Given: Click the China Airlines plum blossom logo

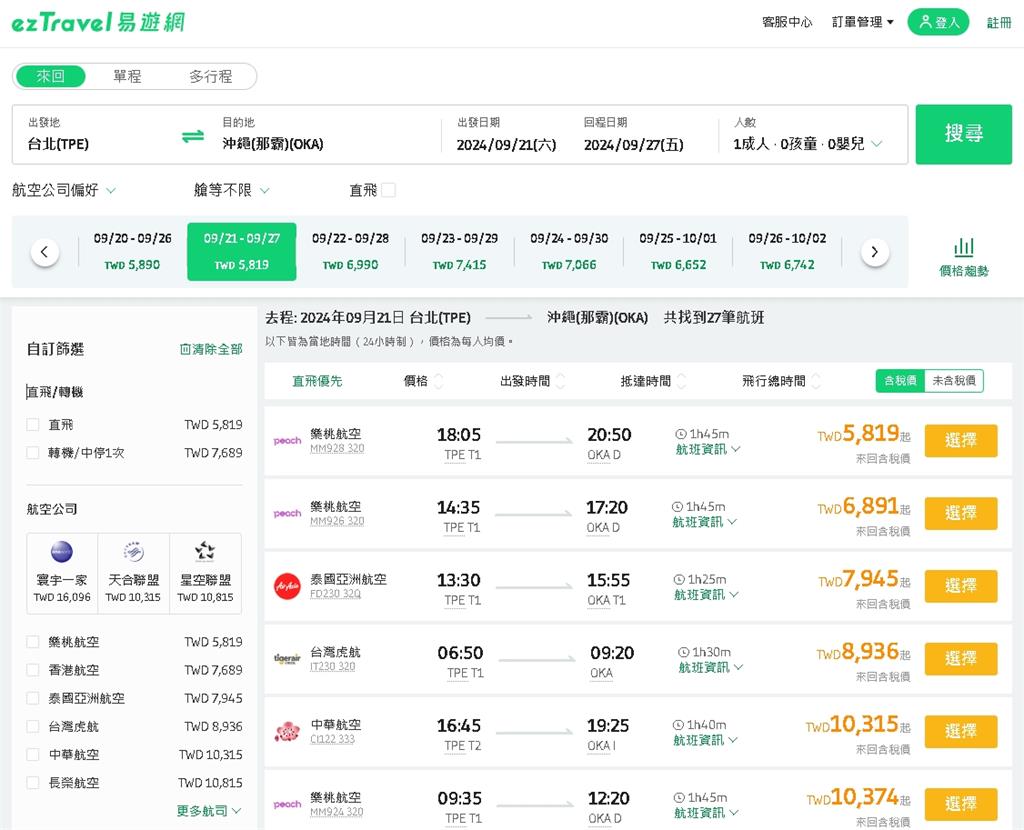Looking at the screenshot, I should (287, 731).
